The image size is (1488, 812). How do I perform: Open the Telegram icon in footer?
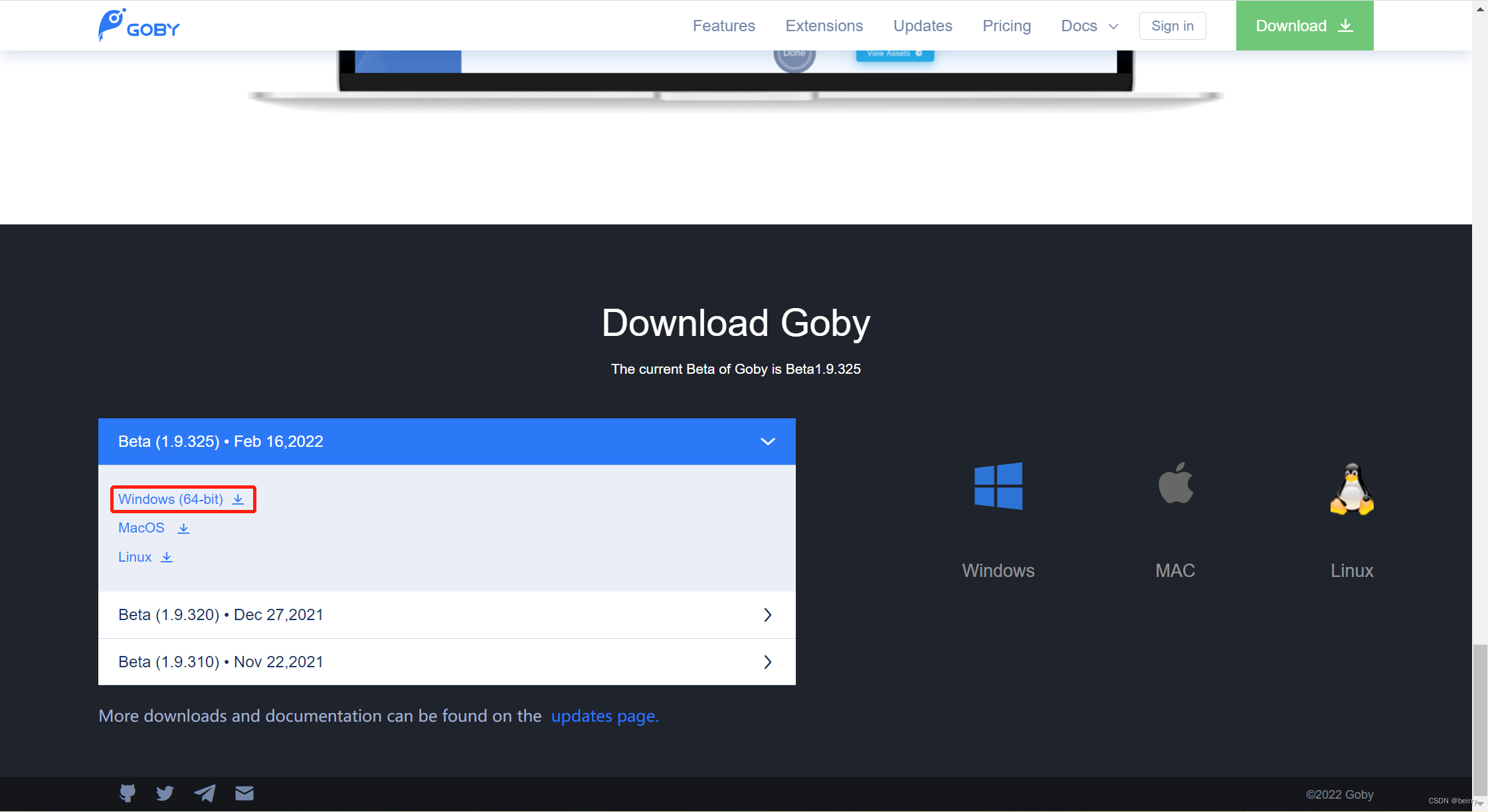pyautogui.click(x=205, y=793)
